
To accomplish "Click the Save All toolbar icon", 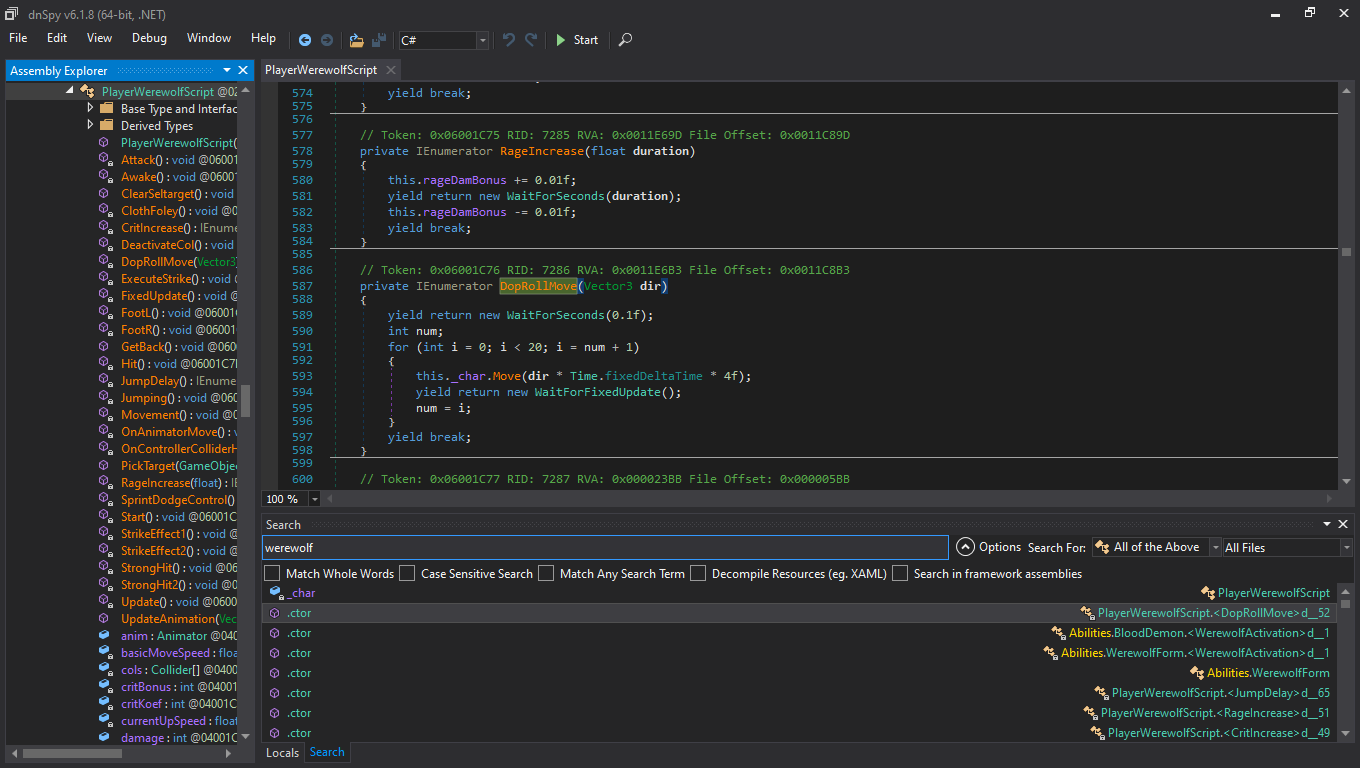I will point(379,40).
